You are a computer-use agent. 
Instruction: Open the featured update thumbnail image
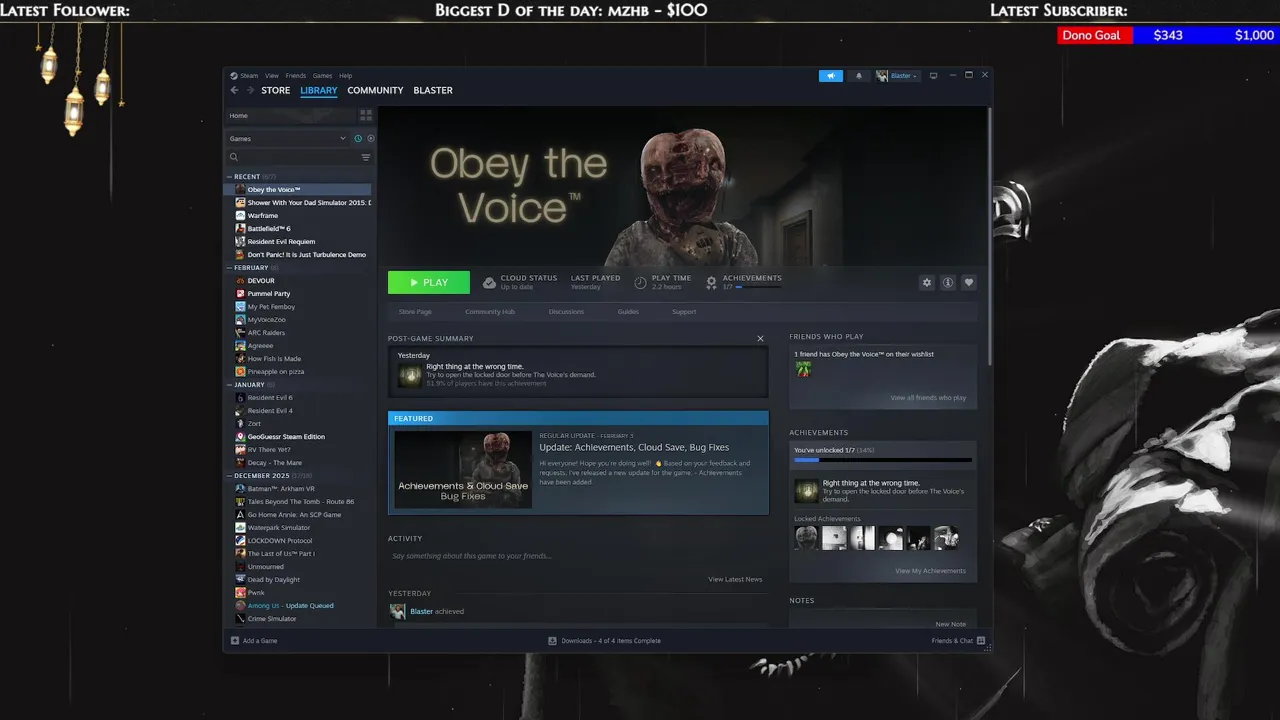point(463,469)
